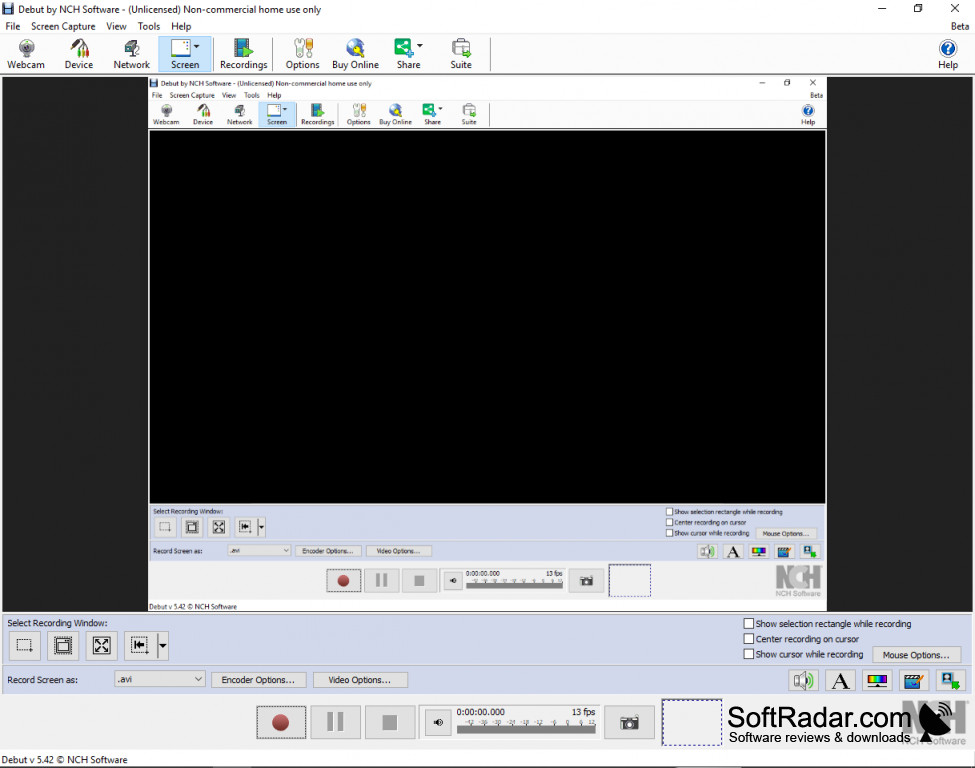This screenshot has width=975, height=768.
Task: Open the webcam overlay tool
Action: pyautogui.click(x=950, y=680)
